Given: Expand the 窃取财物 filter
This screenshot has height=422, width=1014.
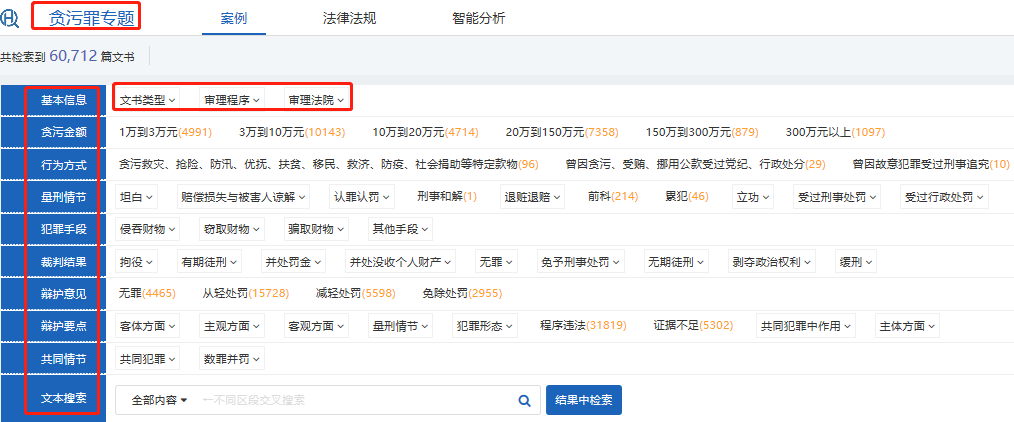Looking at the screenshot, I should (x=230, y=229).
